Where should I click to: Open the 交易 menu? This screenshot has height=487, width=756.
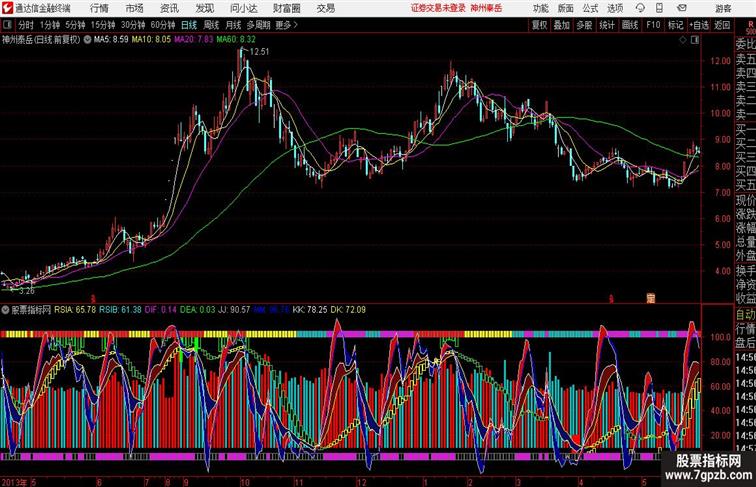coord(325,8)
